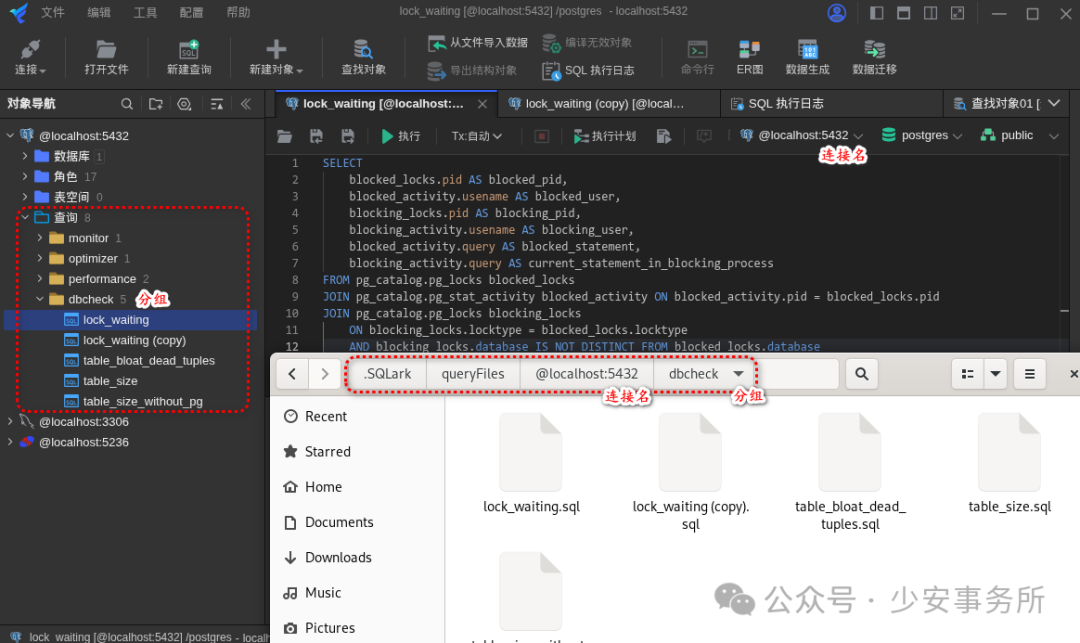Launch the 数据生成 data generation tool
This screenshot has width=1080, height=643.
[x=807, y=56]
